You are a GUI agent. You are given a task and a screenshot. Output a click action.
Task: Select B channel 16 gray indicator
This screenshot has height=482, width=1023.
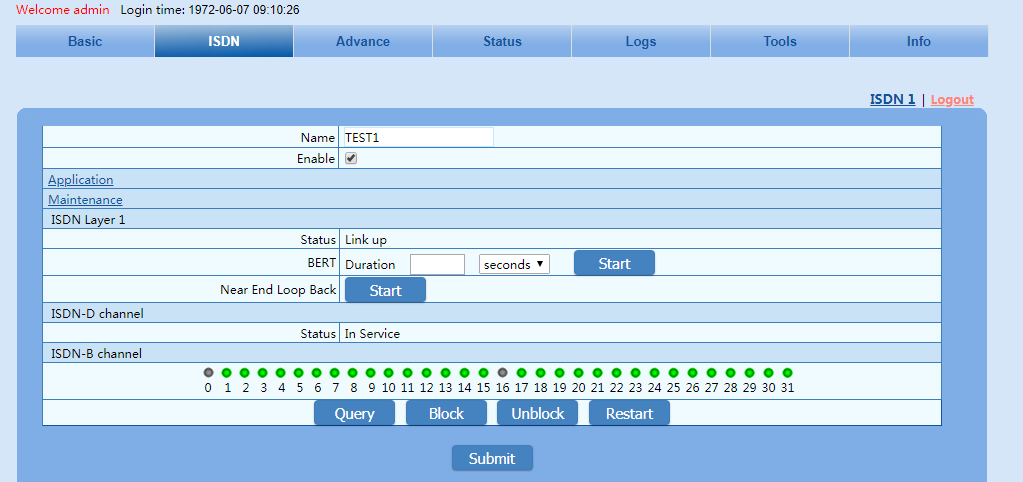(503, 372)
